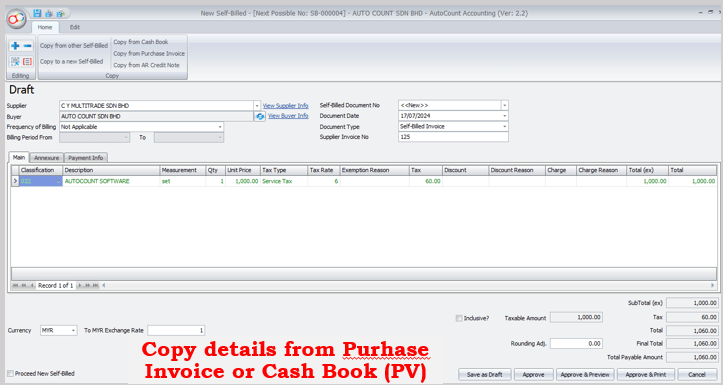Go to previous page in grid navigator
This screenshot has width=723, height=385.
click(24, 285)
